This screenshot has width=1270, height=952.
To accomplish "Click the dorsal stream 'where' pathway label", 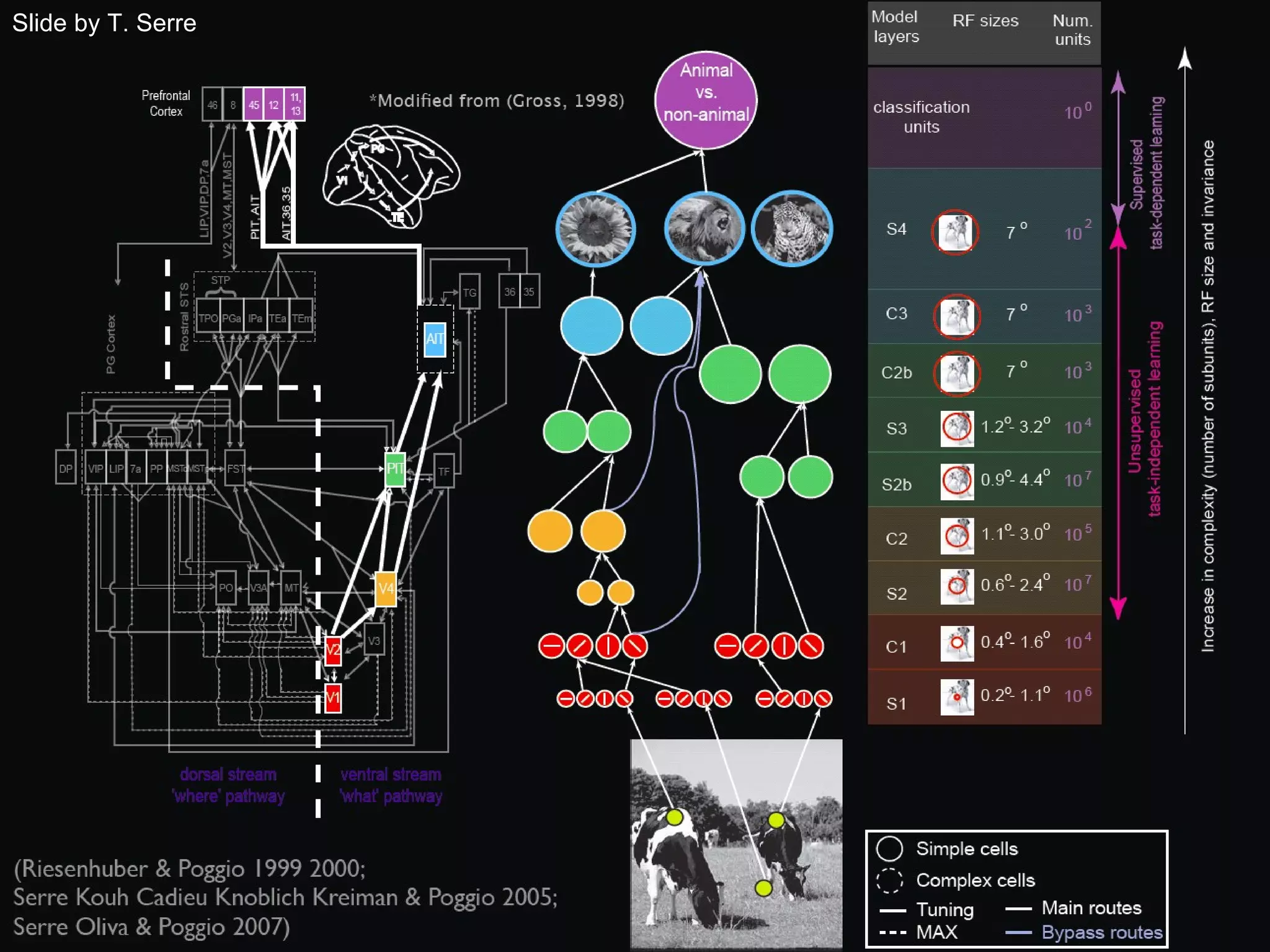I will coord(228,785).
